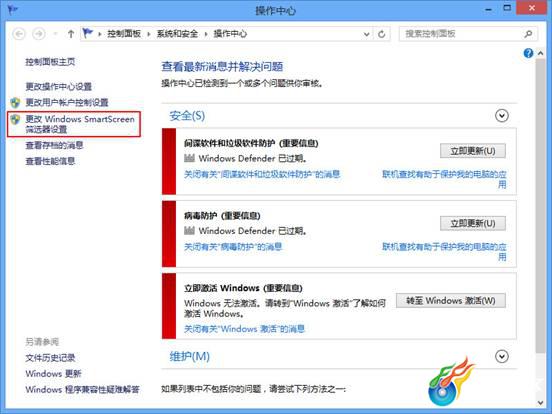The height and width of the screenshot is (414, 552).
Task: Open 更改用户帐户控制设置
Action: pos(67,102)
